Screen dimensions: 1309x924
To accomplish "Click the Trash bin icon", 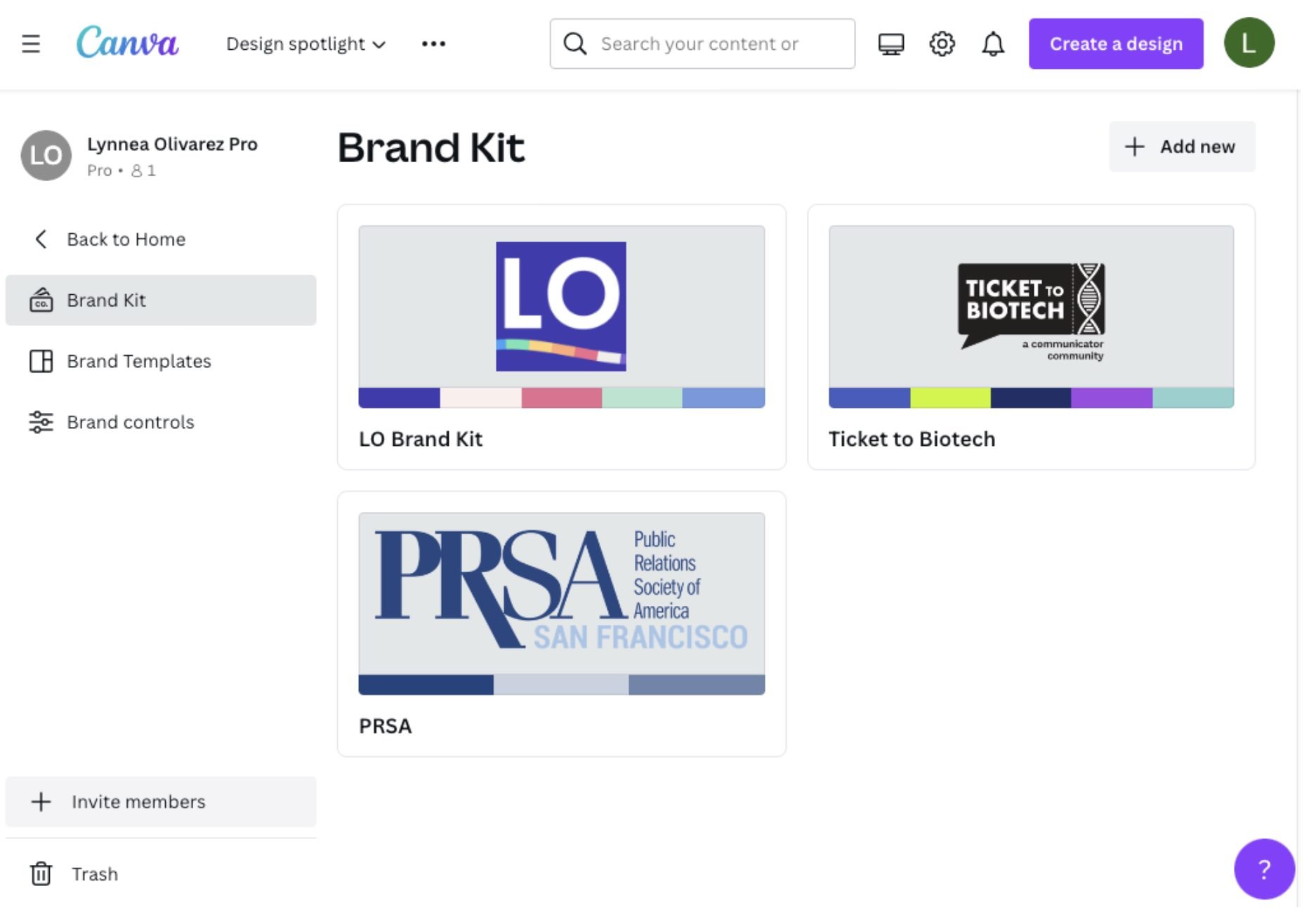I will pos(41,874).
